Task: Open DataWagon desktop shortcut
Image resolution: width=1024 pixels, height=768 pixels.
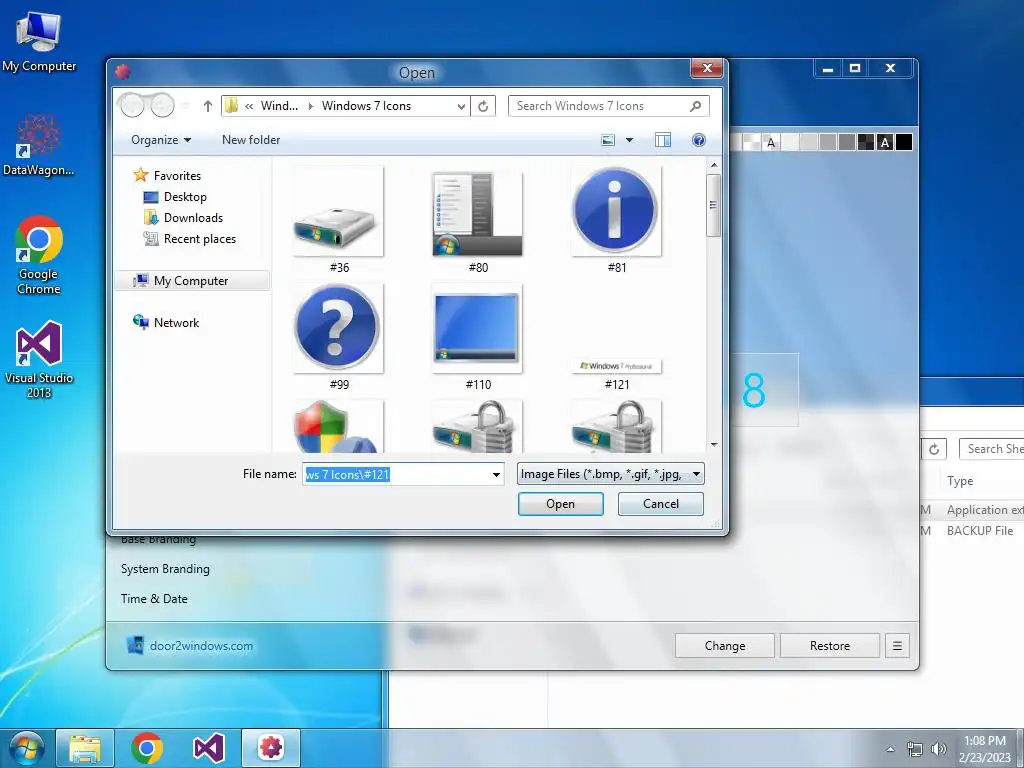Action: click(39, 146)
